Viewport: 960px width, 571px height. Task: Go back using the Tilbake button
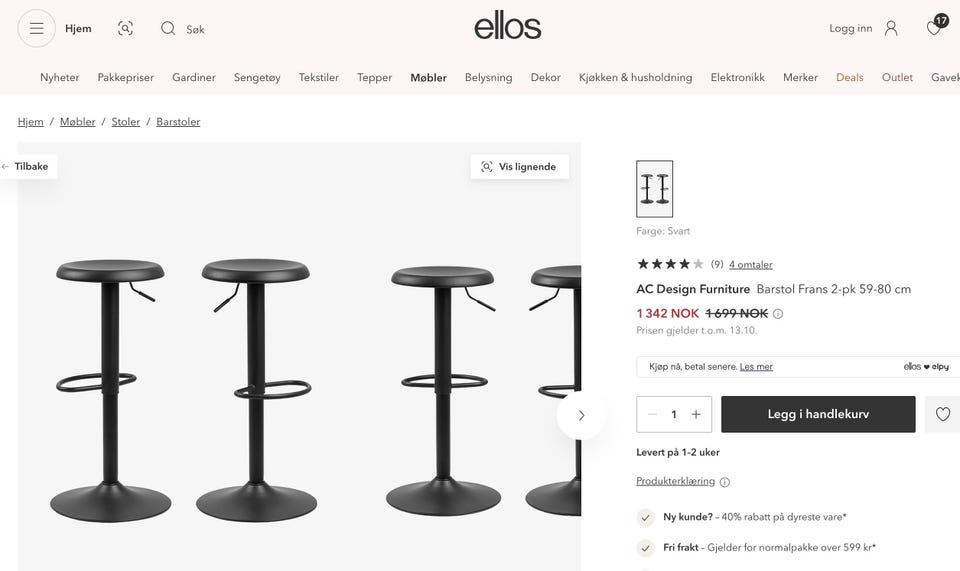[x=29, y=166]
